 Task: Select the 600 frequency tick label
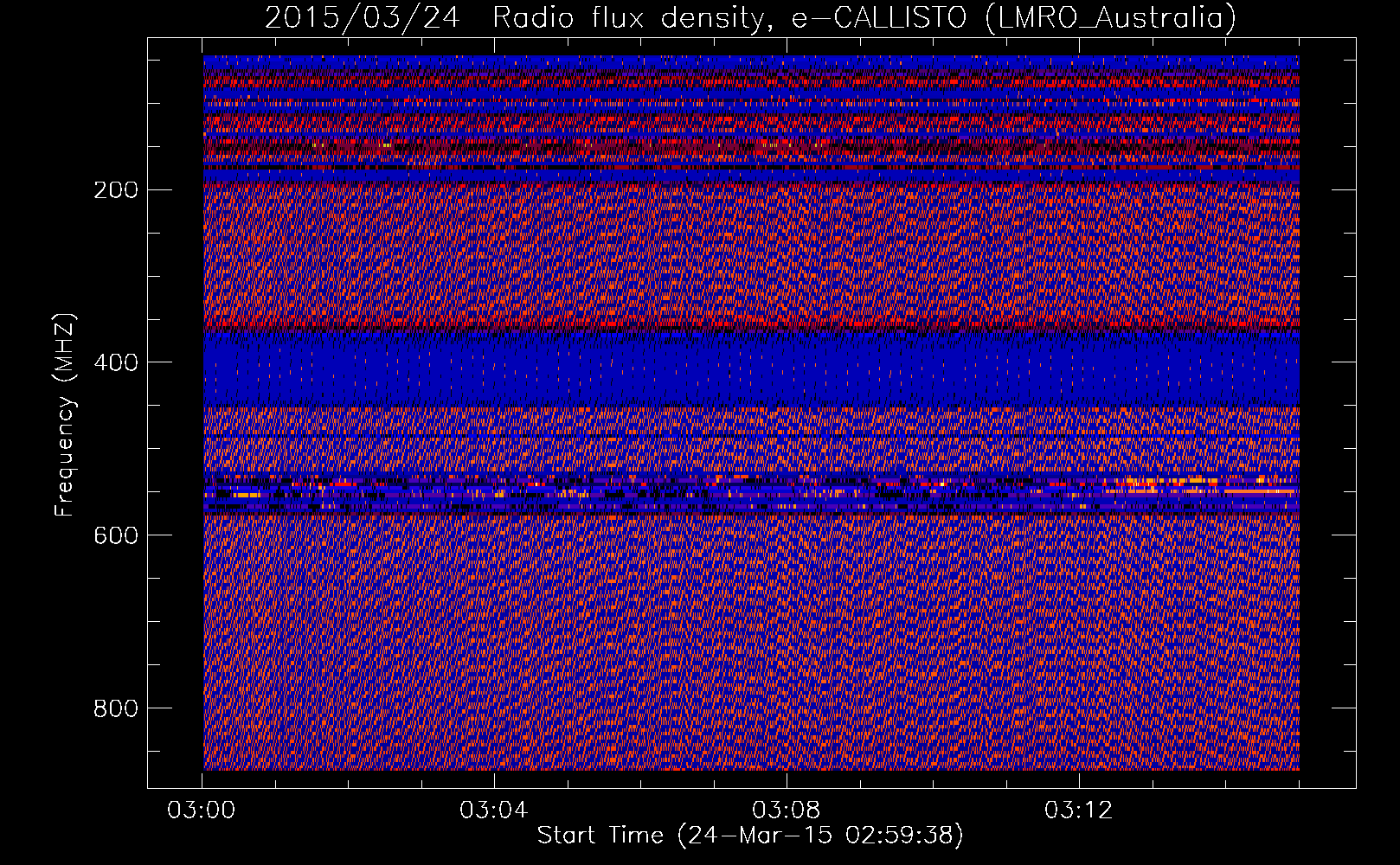pos(115,535)
